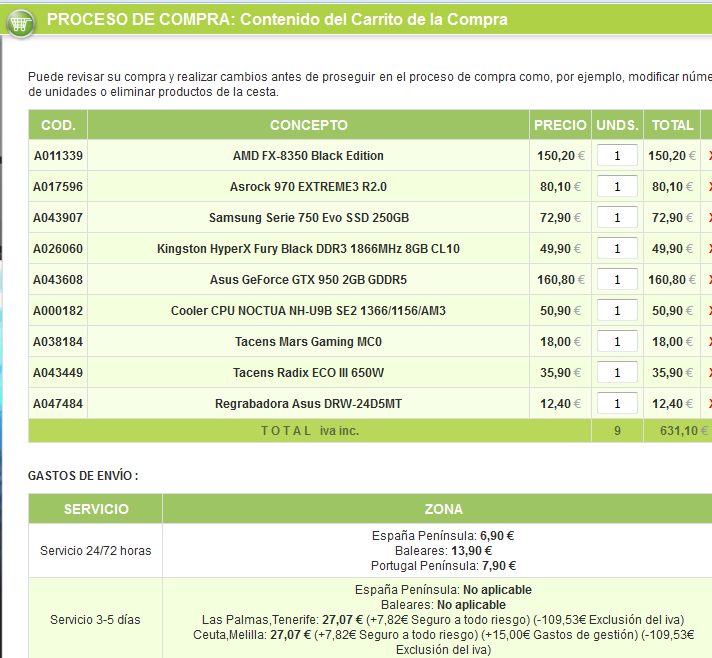Select product code A011339
This screenshot has height=658, width=712.
(x=58, y=156)
